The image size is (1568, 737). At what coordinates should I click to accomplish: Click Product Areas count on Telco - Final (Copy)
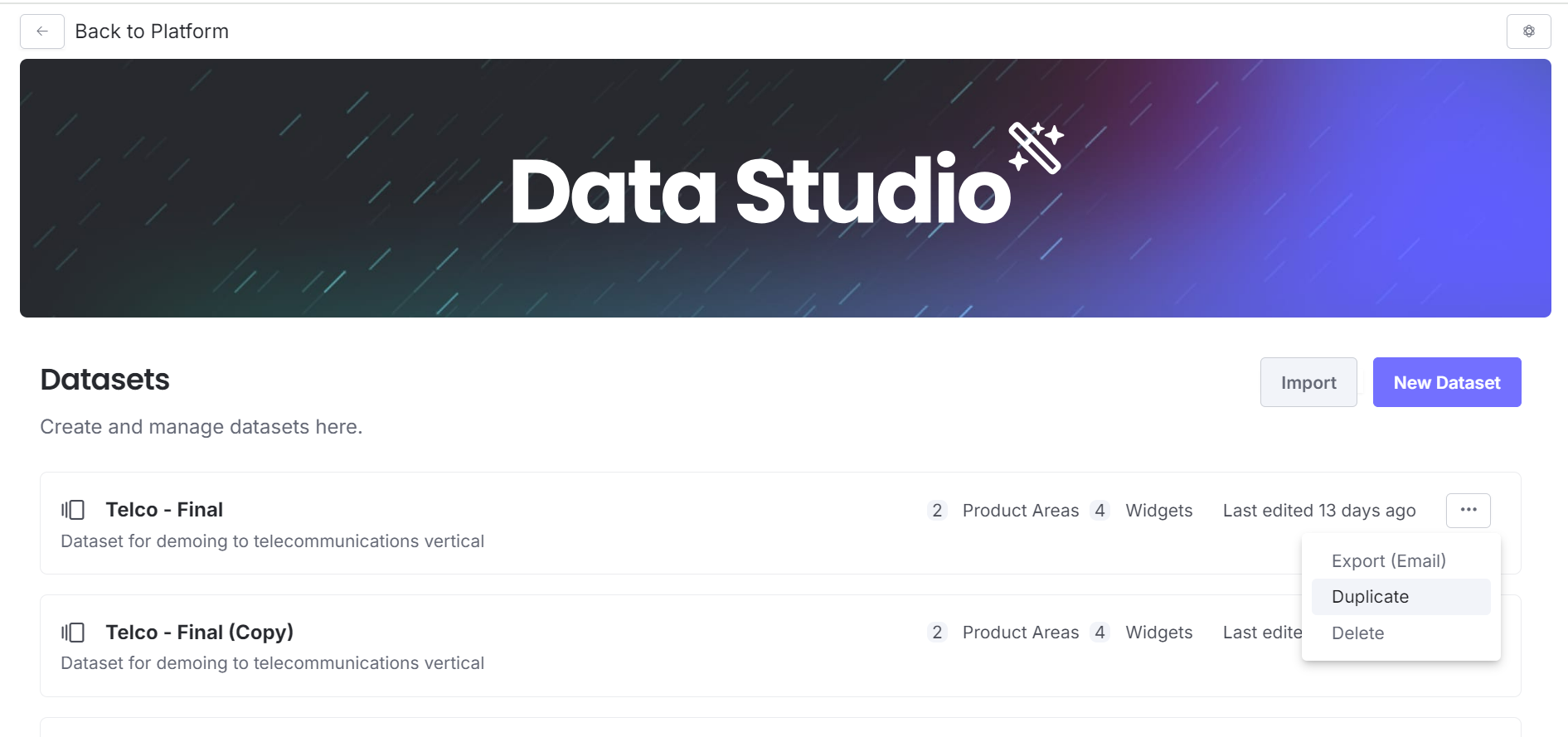(937, 633)
